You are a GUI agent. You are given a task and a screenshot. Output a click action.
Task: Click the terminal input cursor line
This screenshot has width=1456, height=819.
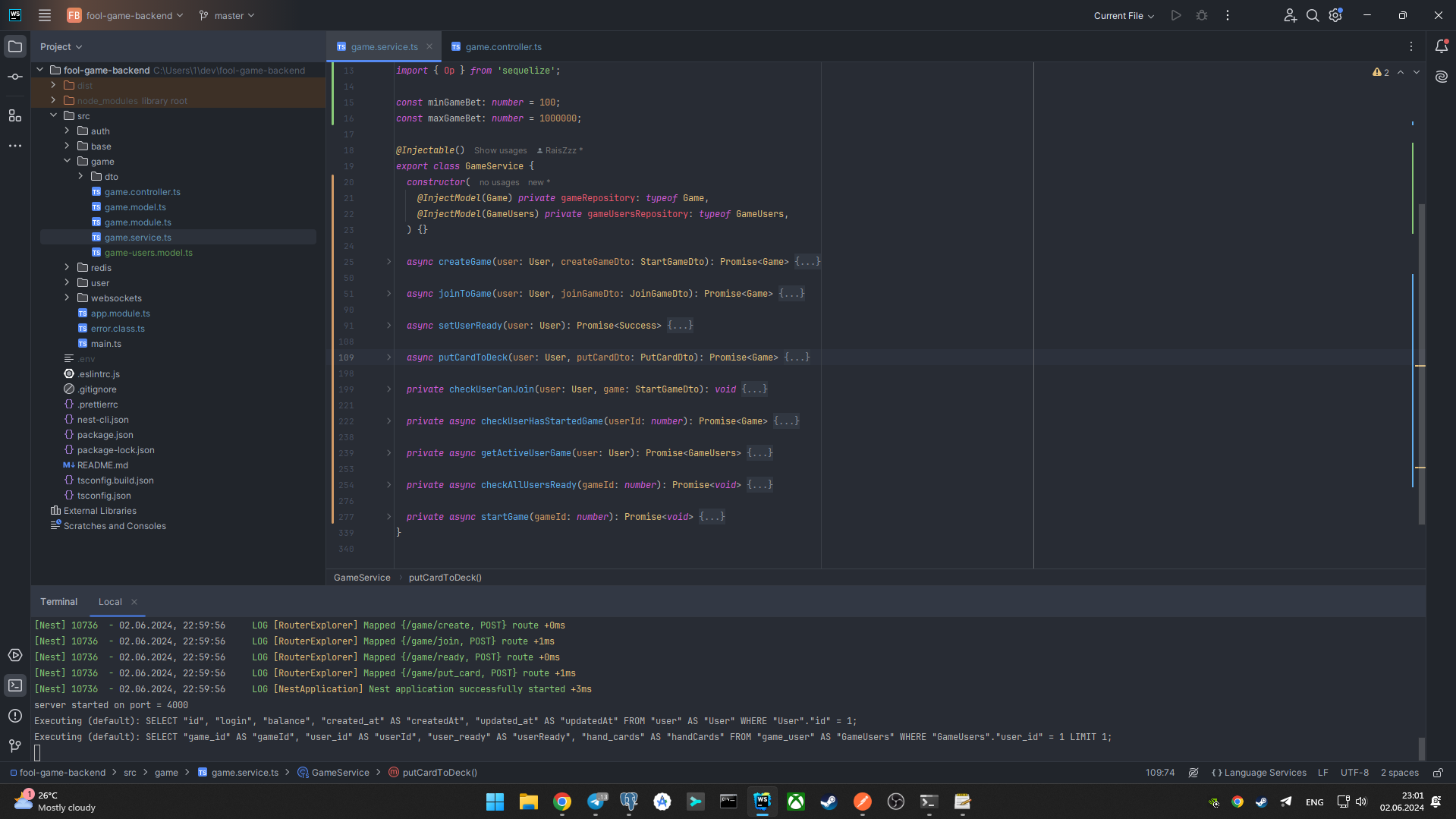(x=37, y=753)
